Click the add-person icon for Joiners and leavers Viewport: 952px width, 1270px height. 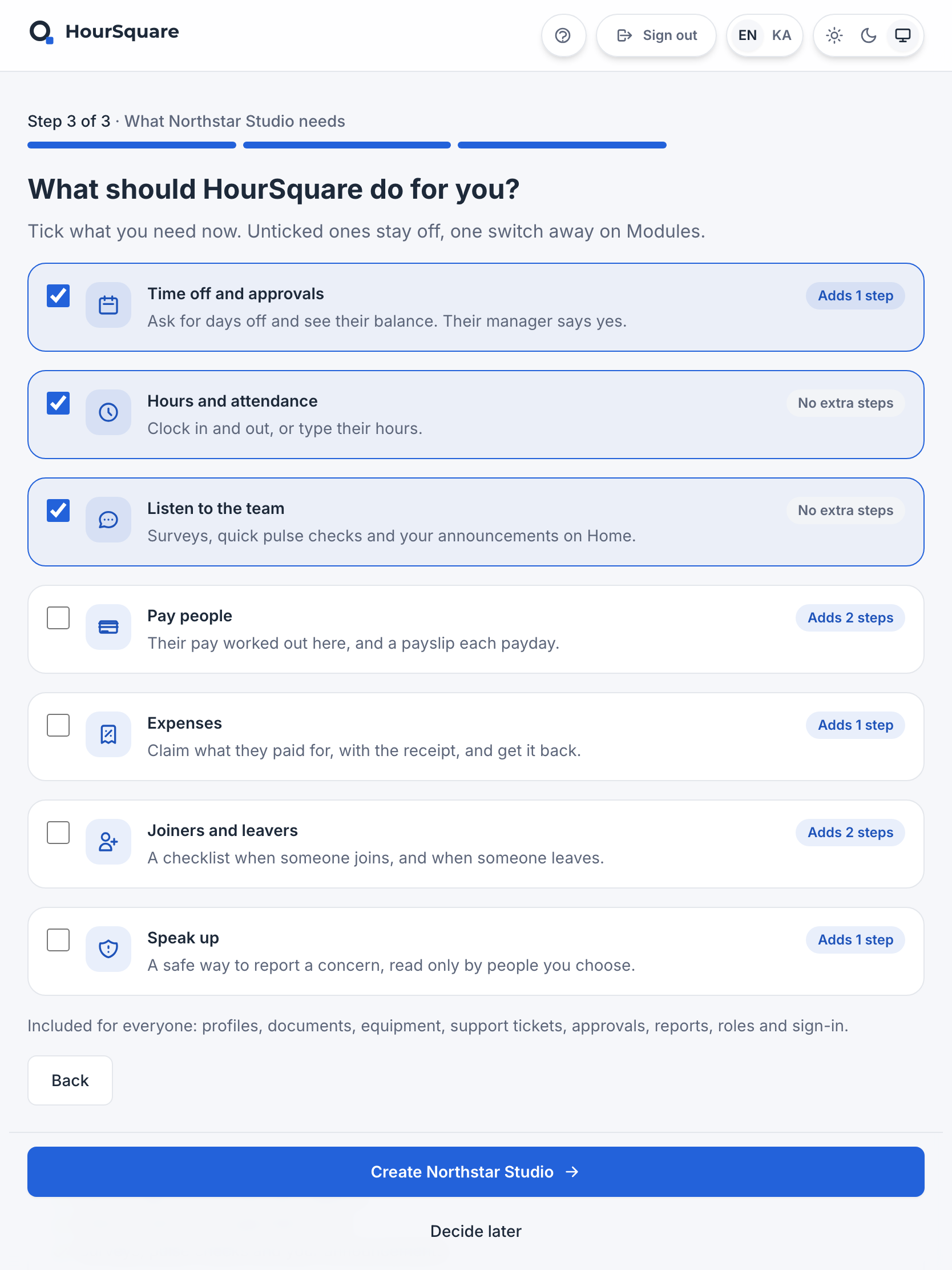tap(108, 842)
